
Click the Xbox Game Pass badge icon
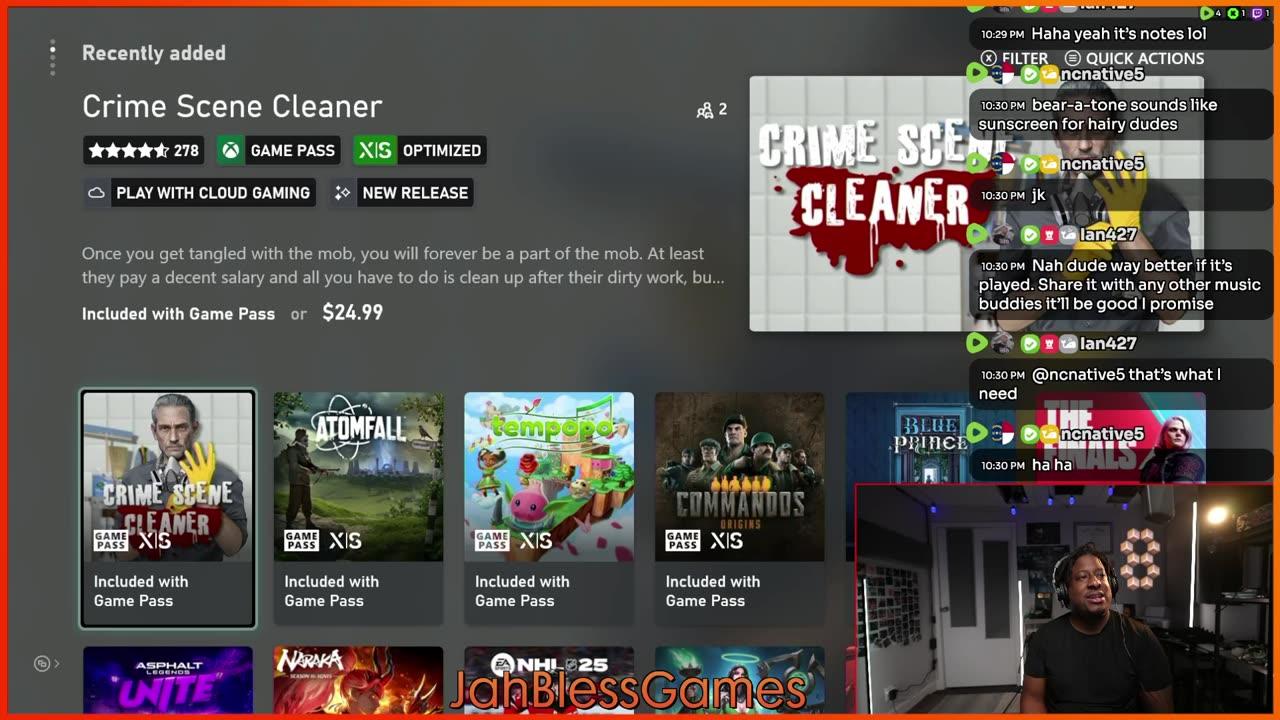pos(231,151)
